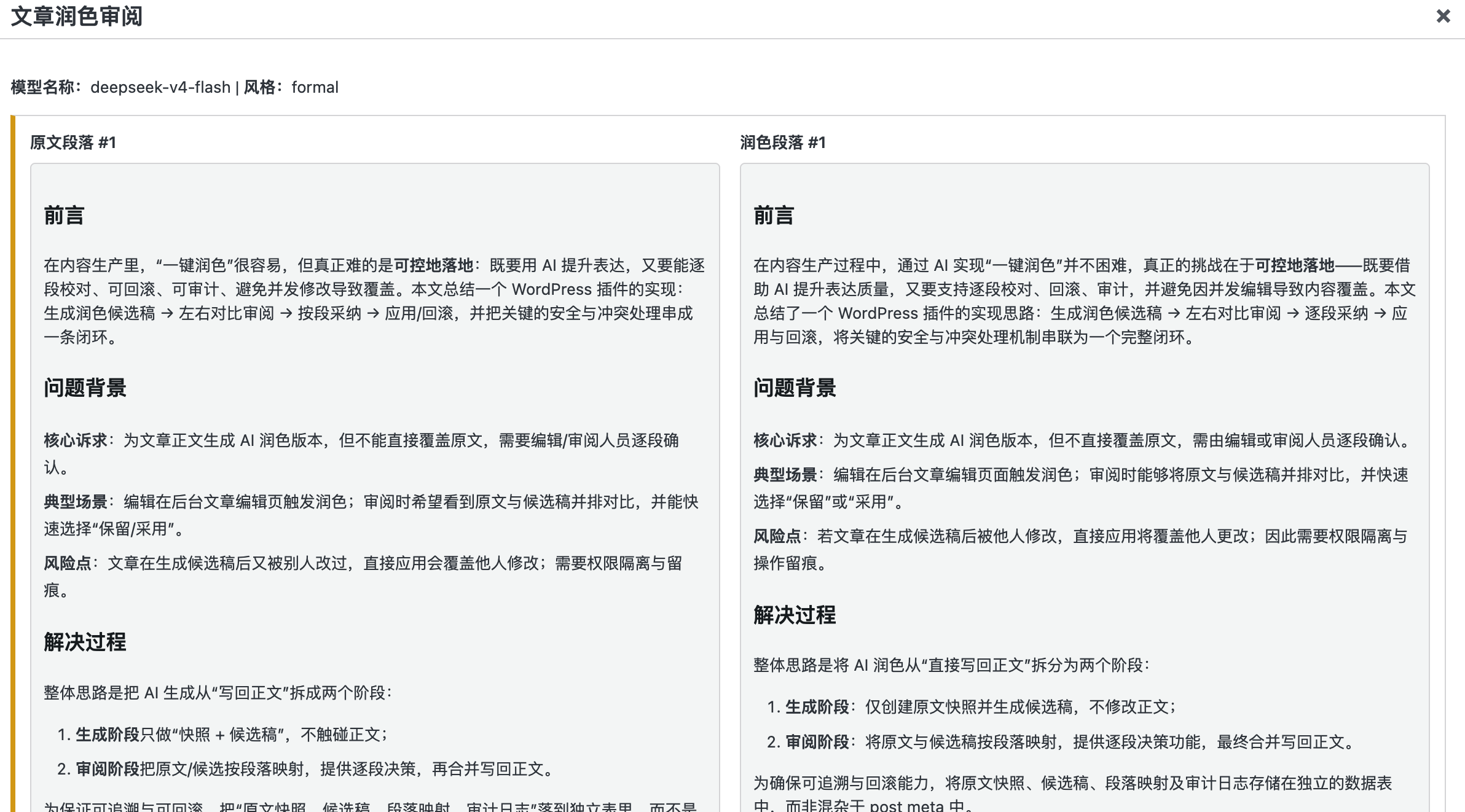Select the 原文段落 #1 label

pyautogui.click(x=73, y=142)
